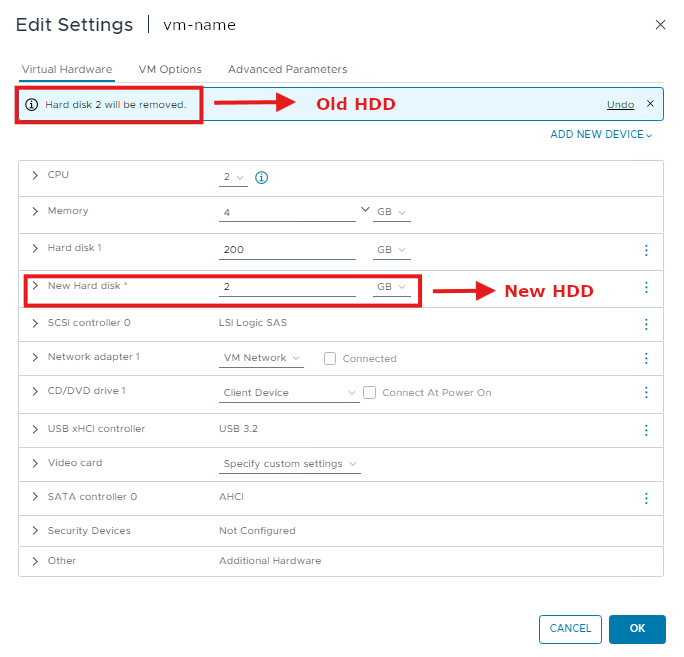Open the CPU count dropdown
684x657 pixels.
(233, 178)
